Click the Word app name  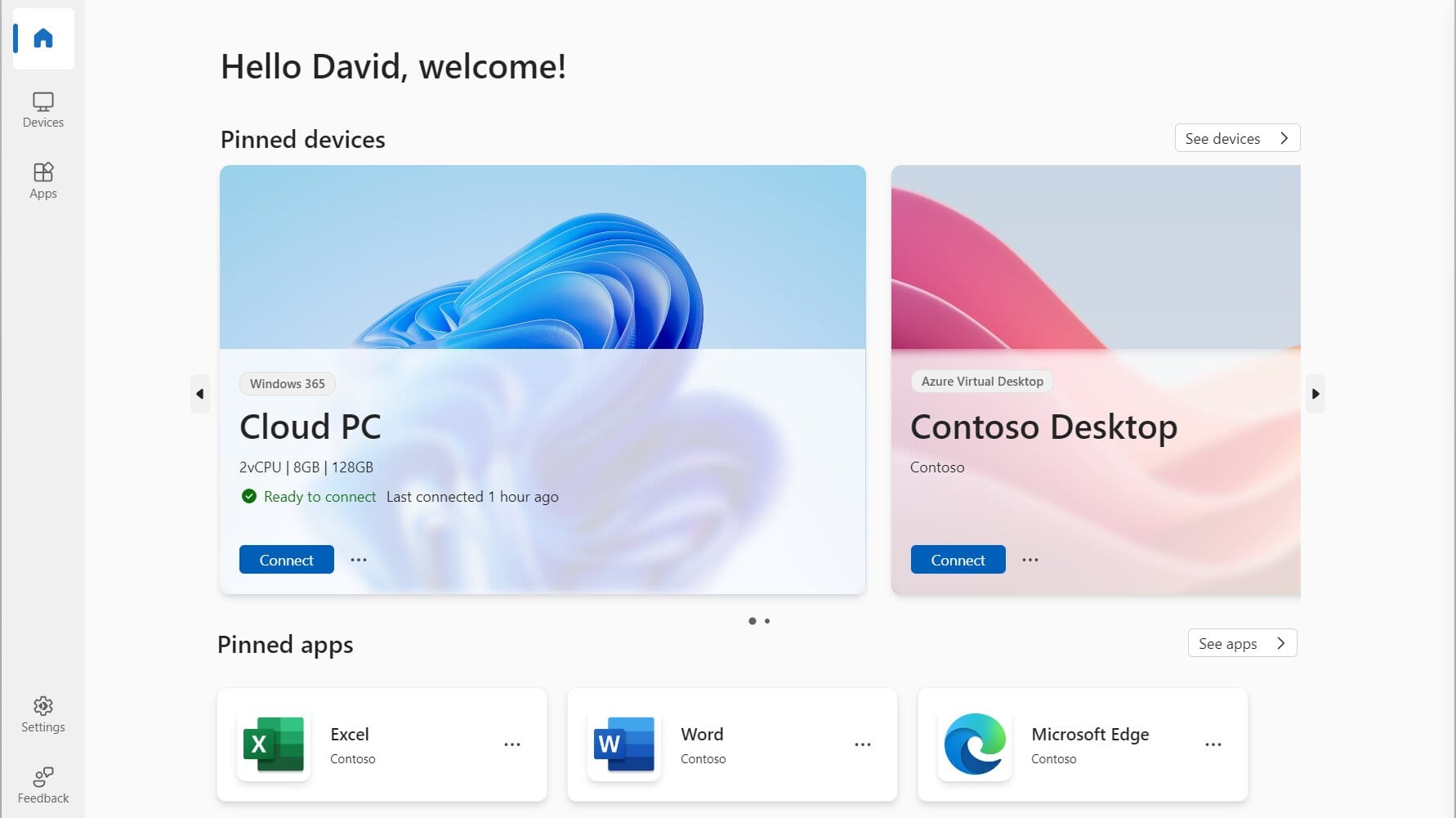(702, 734)
